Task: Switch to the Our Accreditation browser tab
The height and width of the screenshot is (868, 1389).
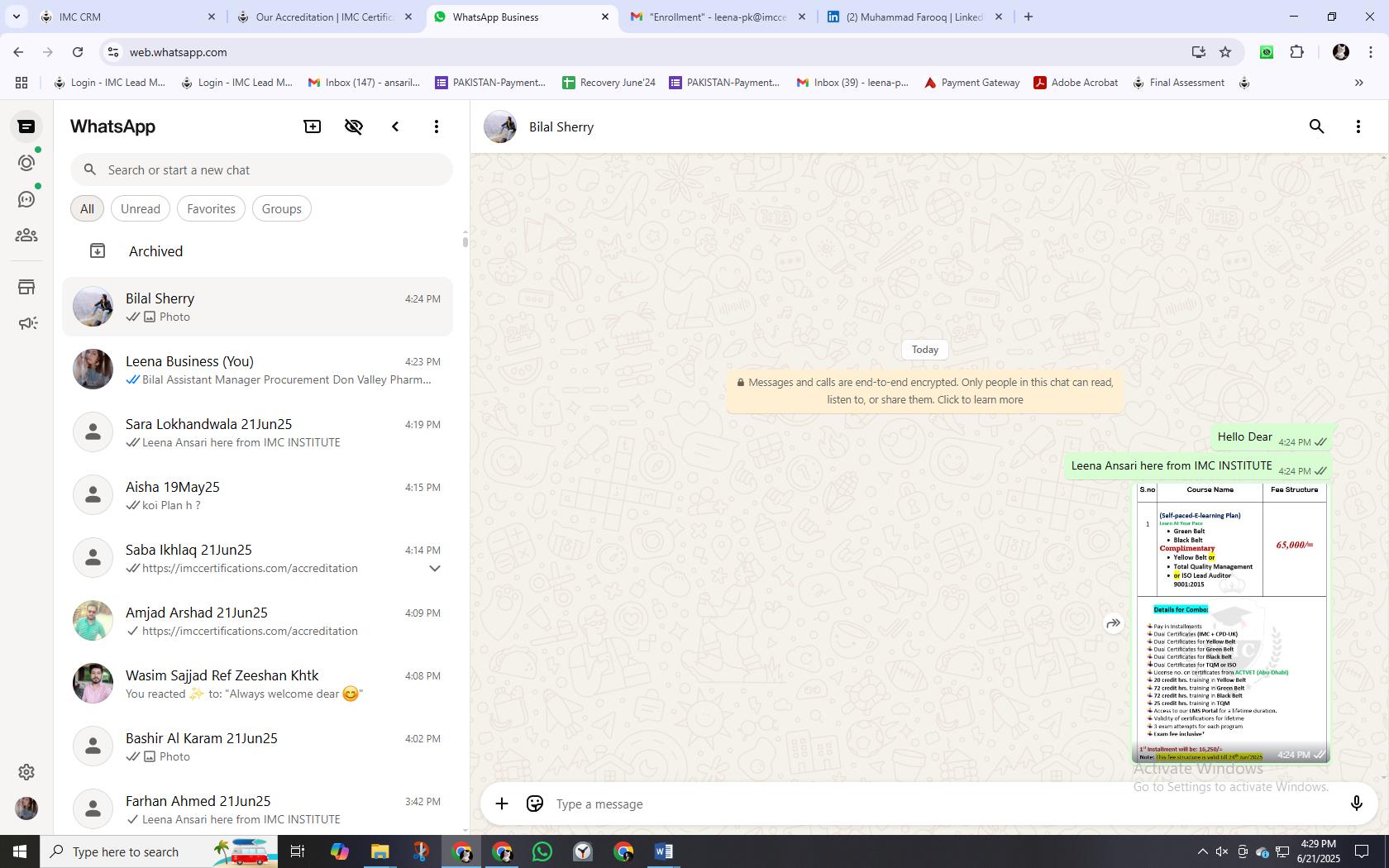Action: (324, 17)
